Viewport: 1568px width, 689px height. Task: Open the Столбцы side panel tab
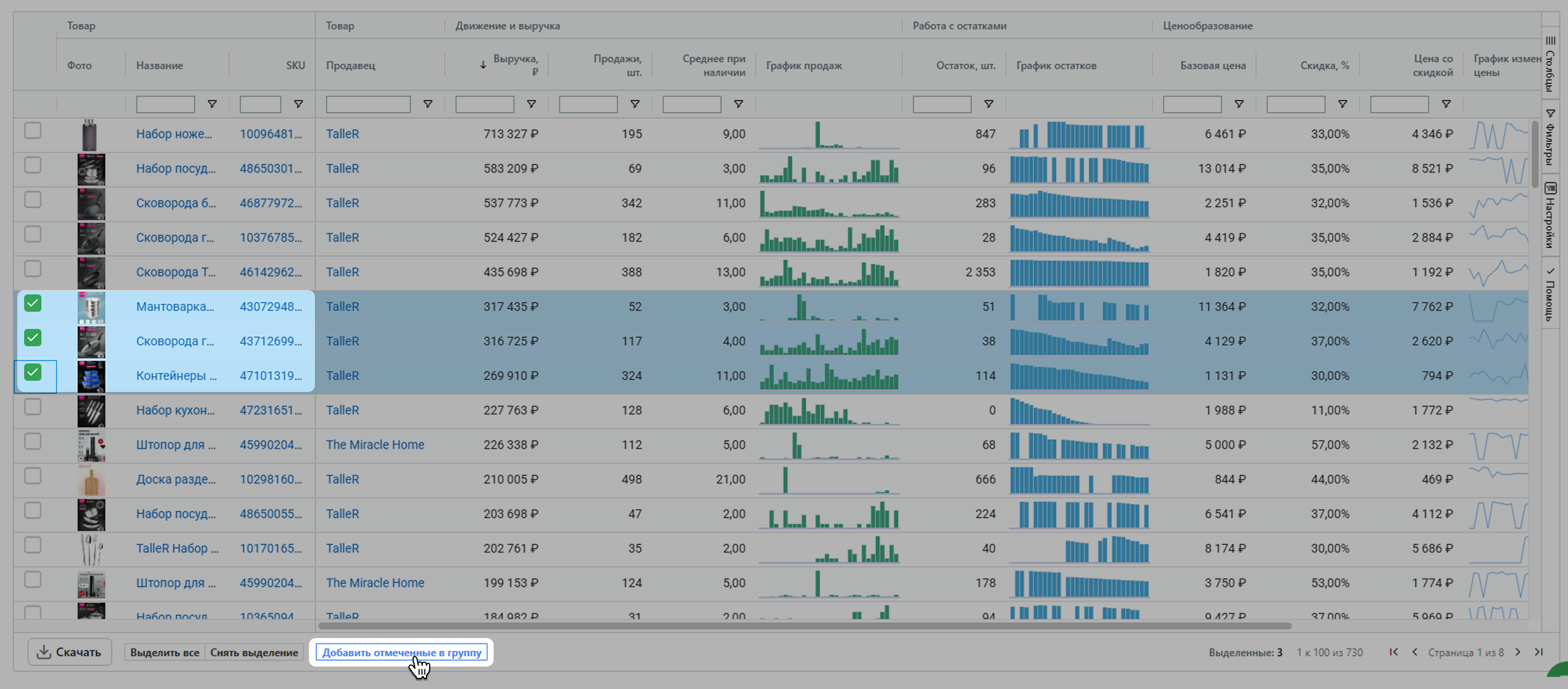coord(1550,64)
